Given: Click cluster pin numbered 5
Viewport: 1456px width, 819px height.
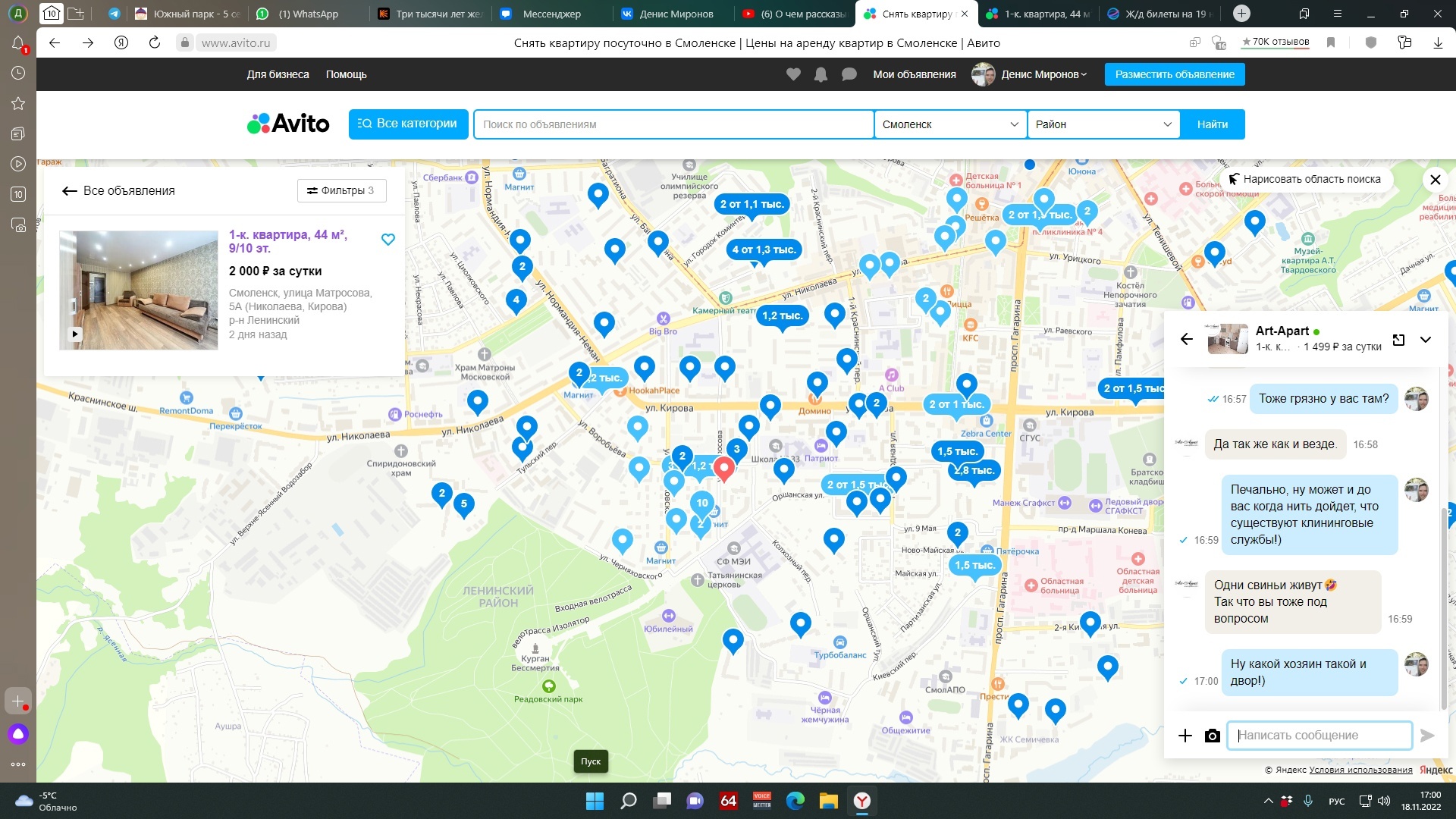Looking at the screenshot, I should click(x=464, y=504).
